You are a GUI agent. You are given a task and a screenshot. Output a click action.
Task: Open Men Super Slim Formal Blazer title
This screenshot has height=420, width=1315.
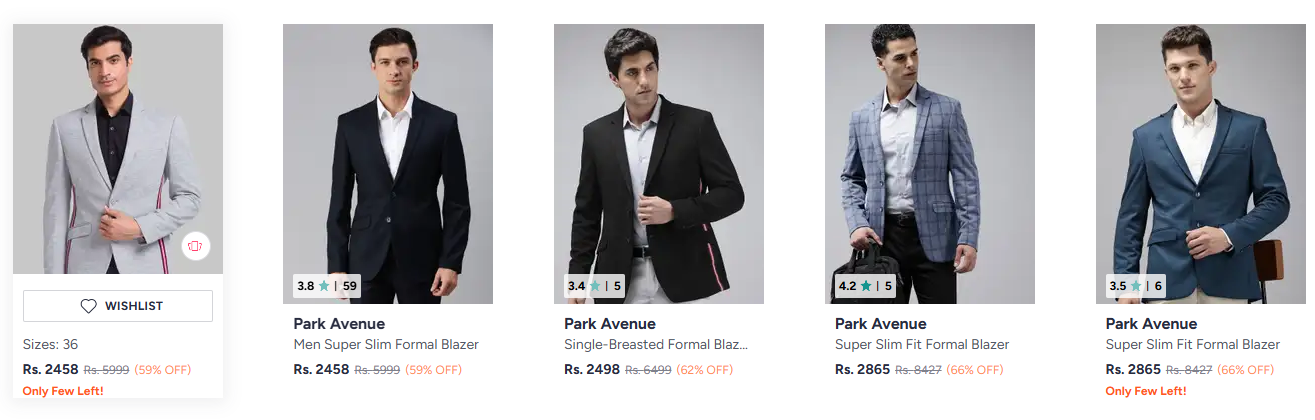(x=386, y=345)
